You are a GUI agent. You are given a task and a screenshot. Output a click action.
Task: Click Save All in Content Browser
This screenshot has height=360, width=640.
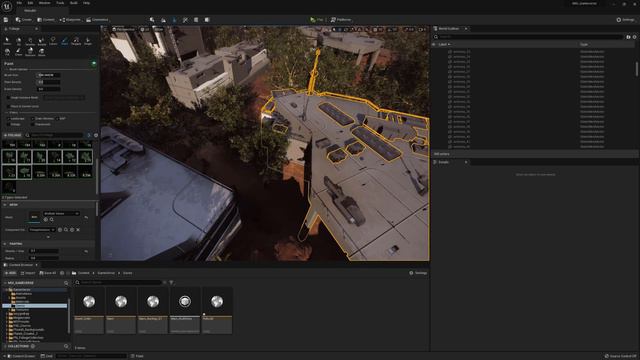pyautogui.click(x=48, y=273)
